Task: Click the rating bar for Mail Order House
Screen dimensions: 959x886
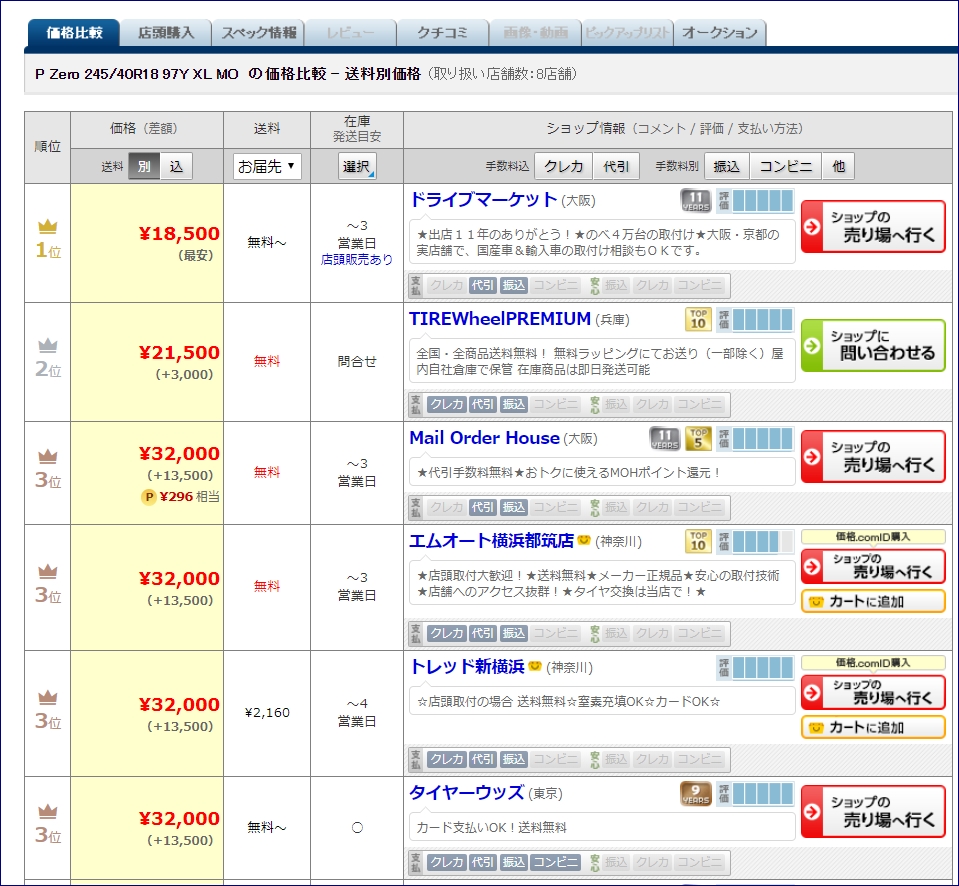Action: click(x=755, y=438)
